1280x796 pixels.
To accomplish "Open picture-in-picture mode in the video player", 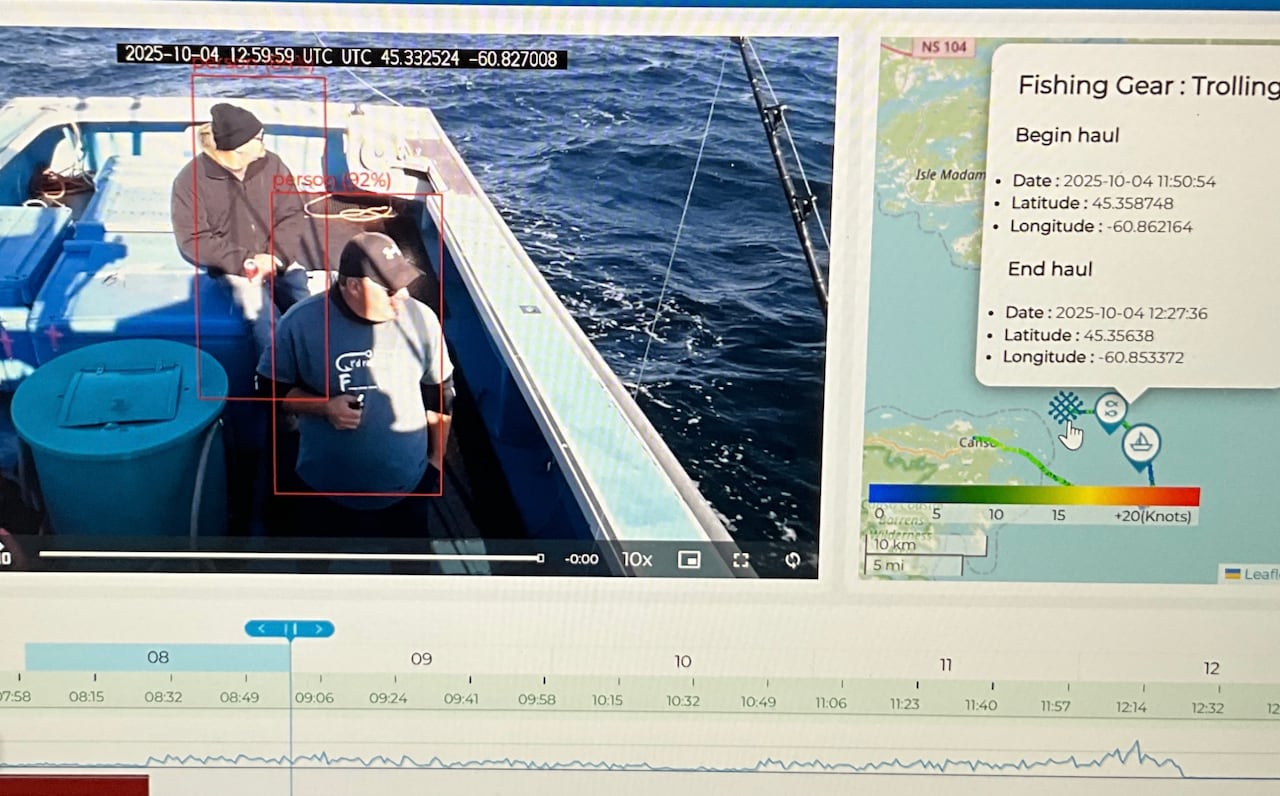I will click(688, 560).
